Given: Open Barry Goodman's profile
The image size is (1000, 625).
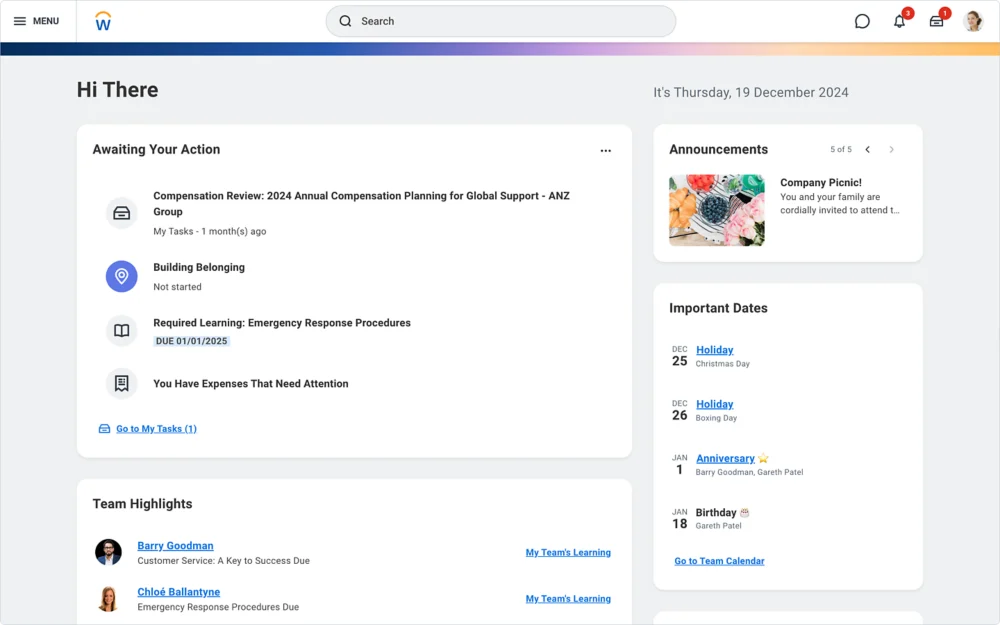Looking at the screenshot, I should 175,545.
